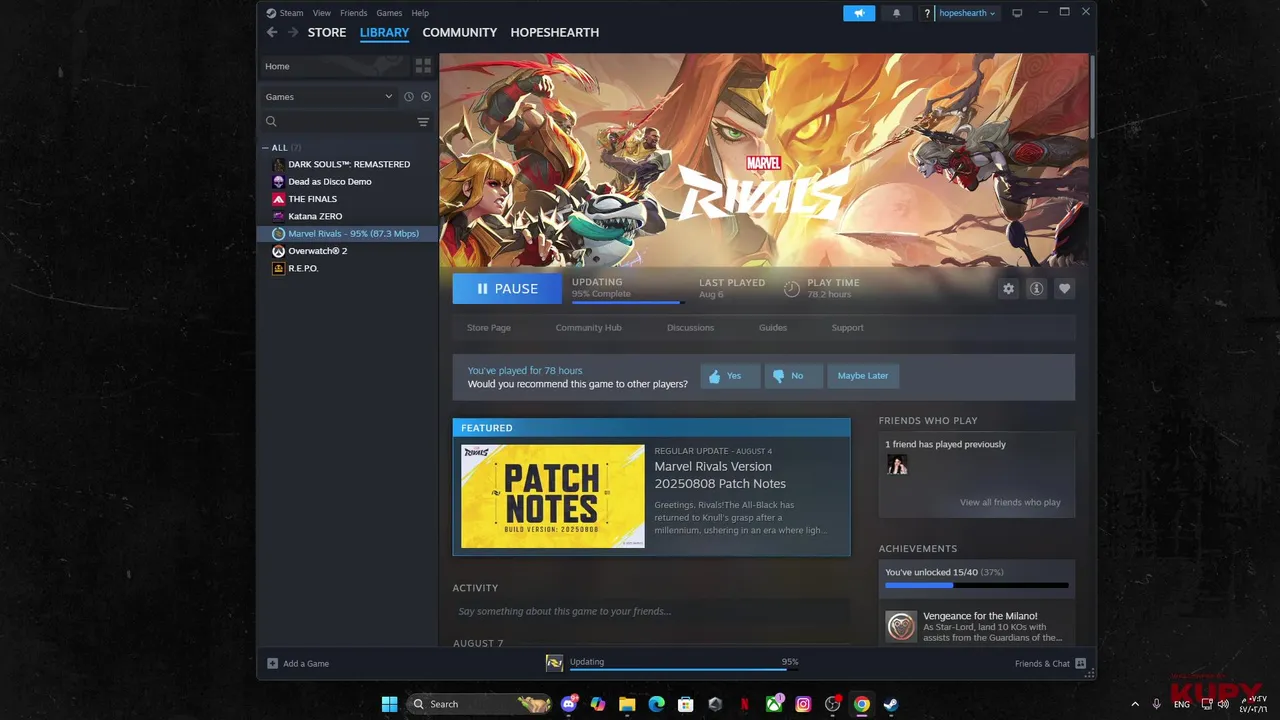This screenshot has height=720, width=1280.
Task: Open the game info icon
Action: [x=1036, y=289]
